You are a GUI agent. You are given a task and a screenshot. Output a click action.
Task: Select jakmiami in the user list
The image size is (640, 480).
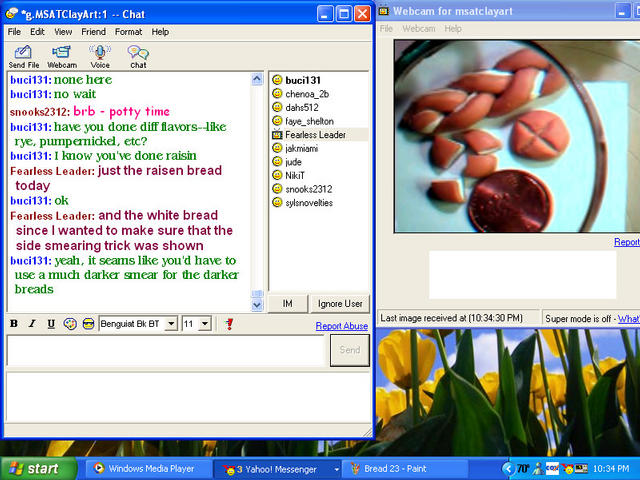tap(302, 148)
